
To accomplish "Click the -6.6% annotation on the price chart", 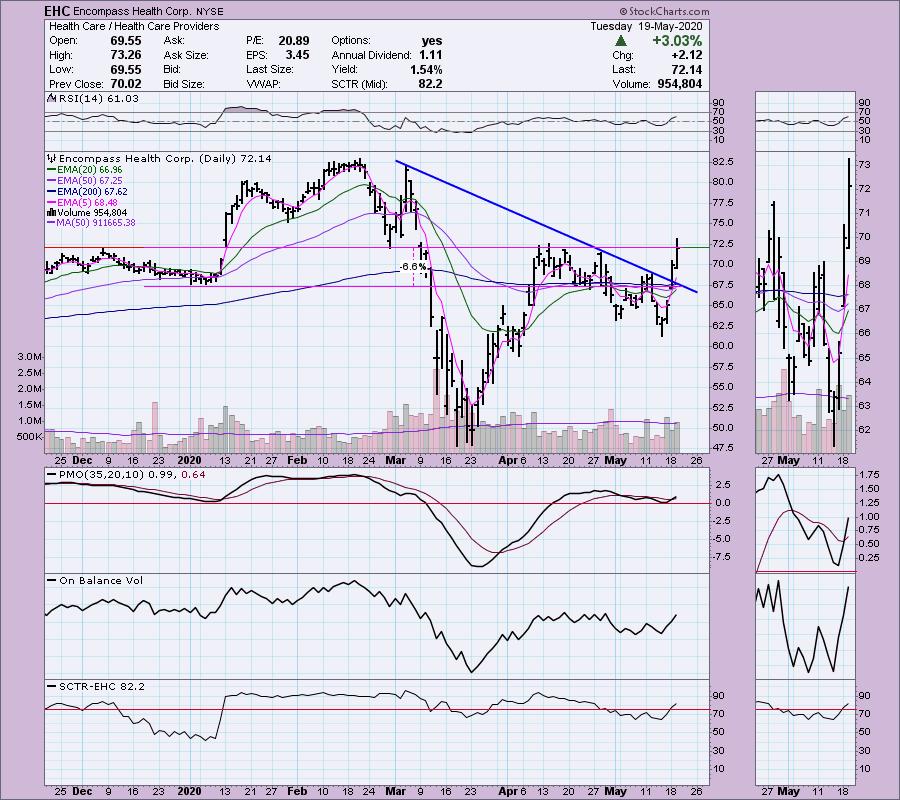I will [413, 267].
